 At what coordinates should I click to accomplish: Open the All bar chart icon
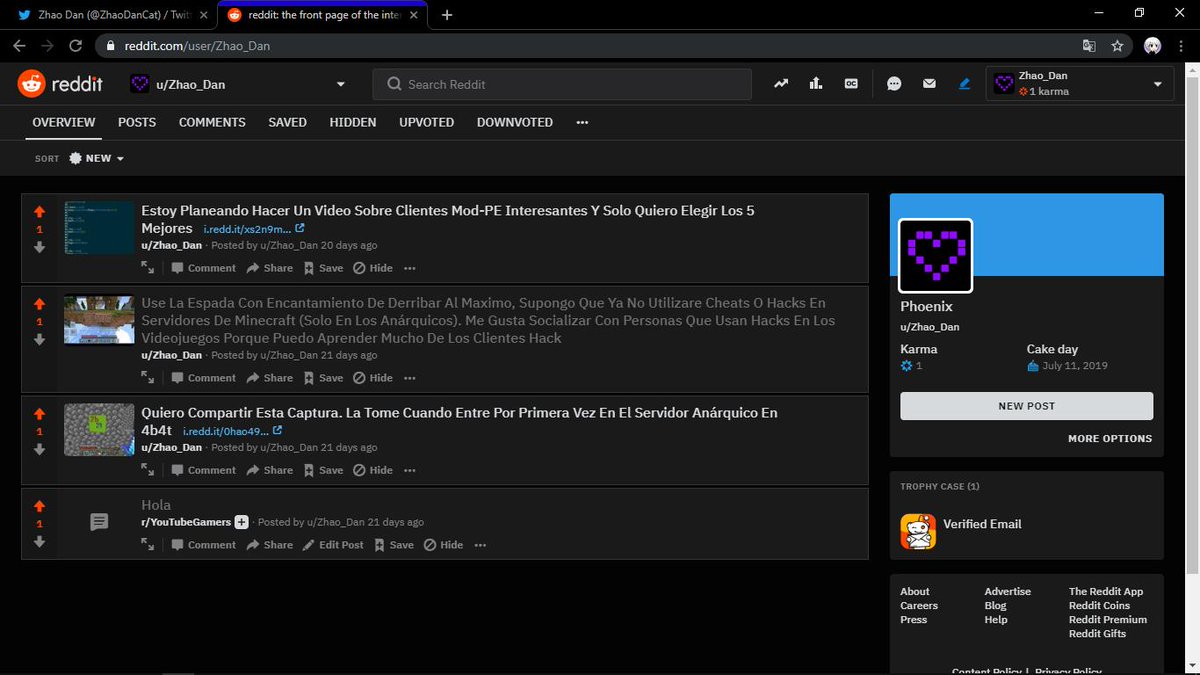pos(816,84)
